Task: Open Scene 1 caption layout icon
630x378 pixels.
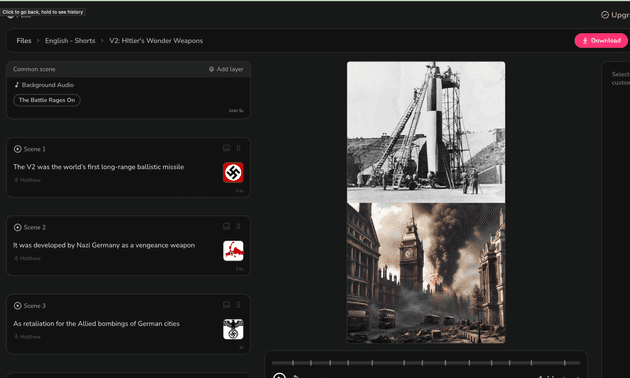Action: pyautogui.click(x=227, y=148)
